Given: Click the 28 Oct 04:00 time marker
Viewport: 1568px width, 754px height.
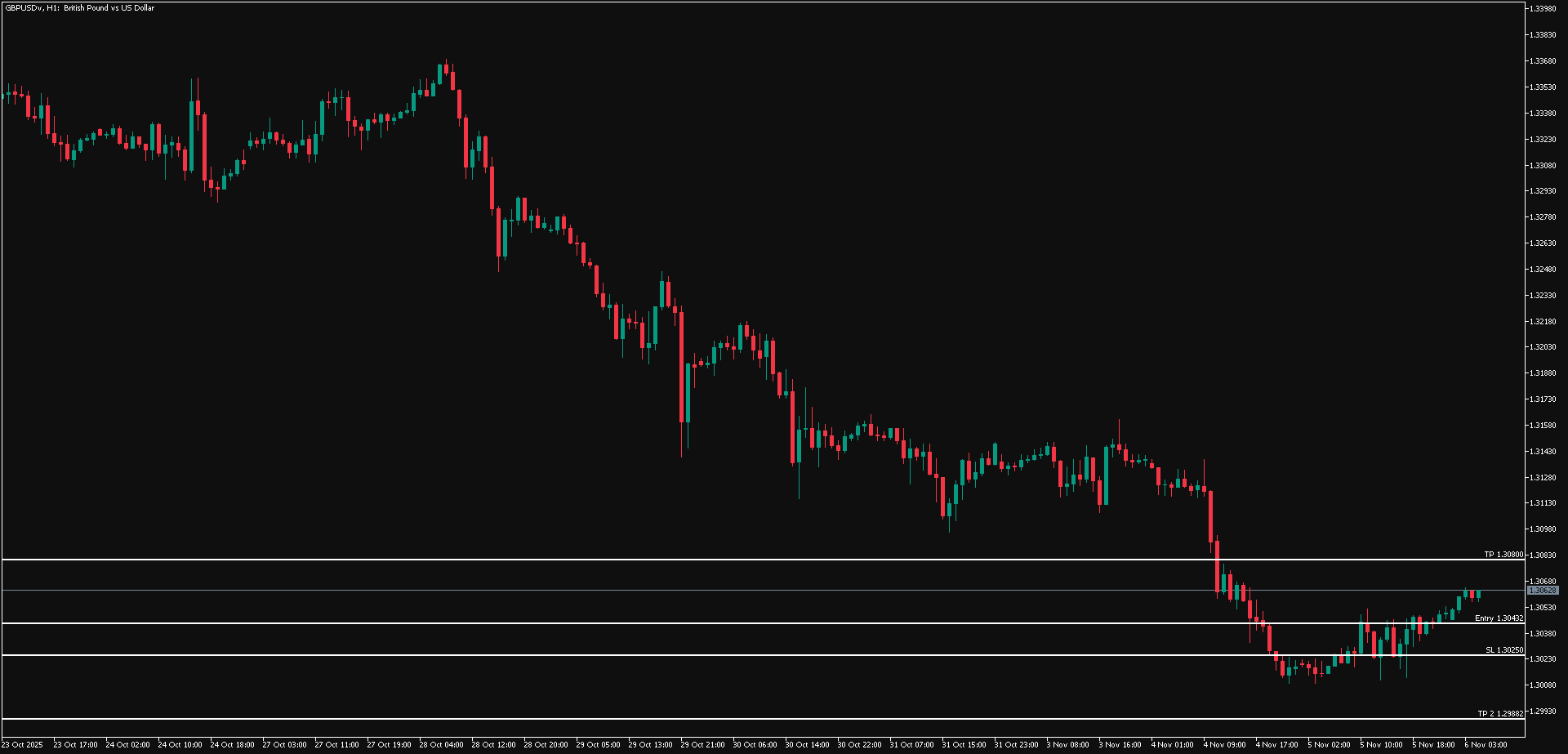Looking at the screenshot, I should 441,745.
